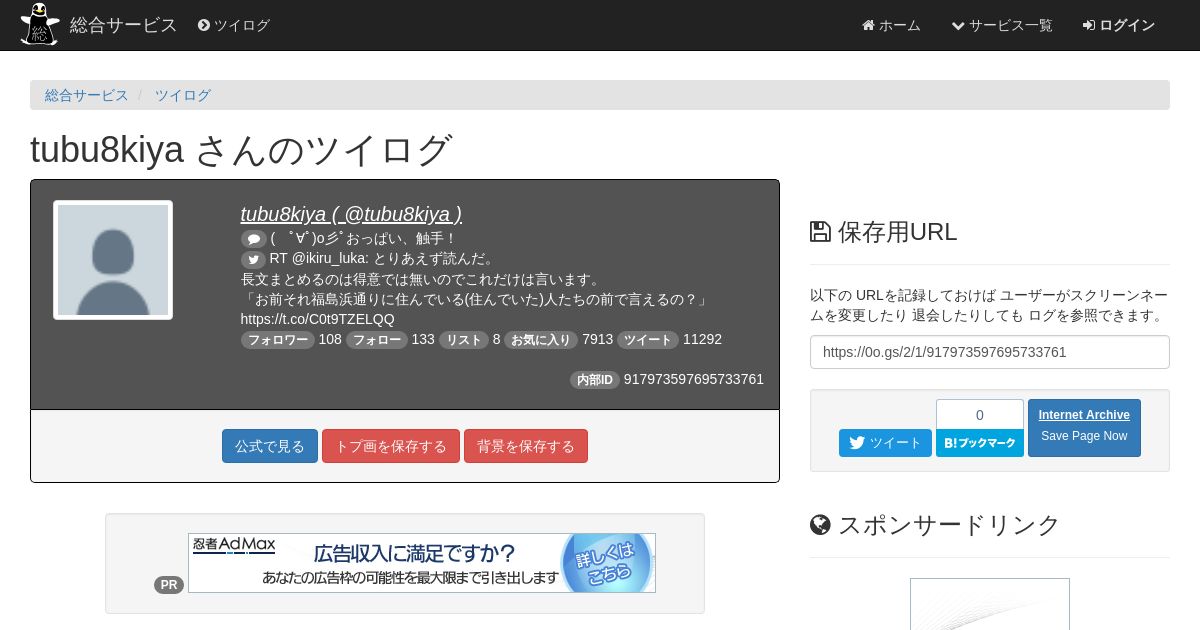Focus the 保存用URL text field
The width and height of the screenshot is (1200, 630).
point(990,352)
